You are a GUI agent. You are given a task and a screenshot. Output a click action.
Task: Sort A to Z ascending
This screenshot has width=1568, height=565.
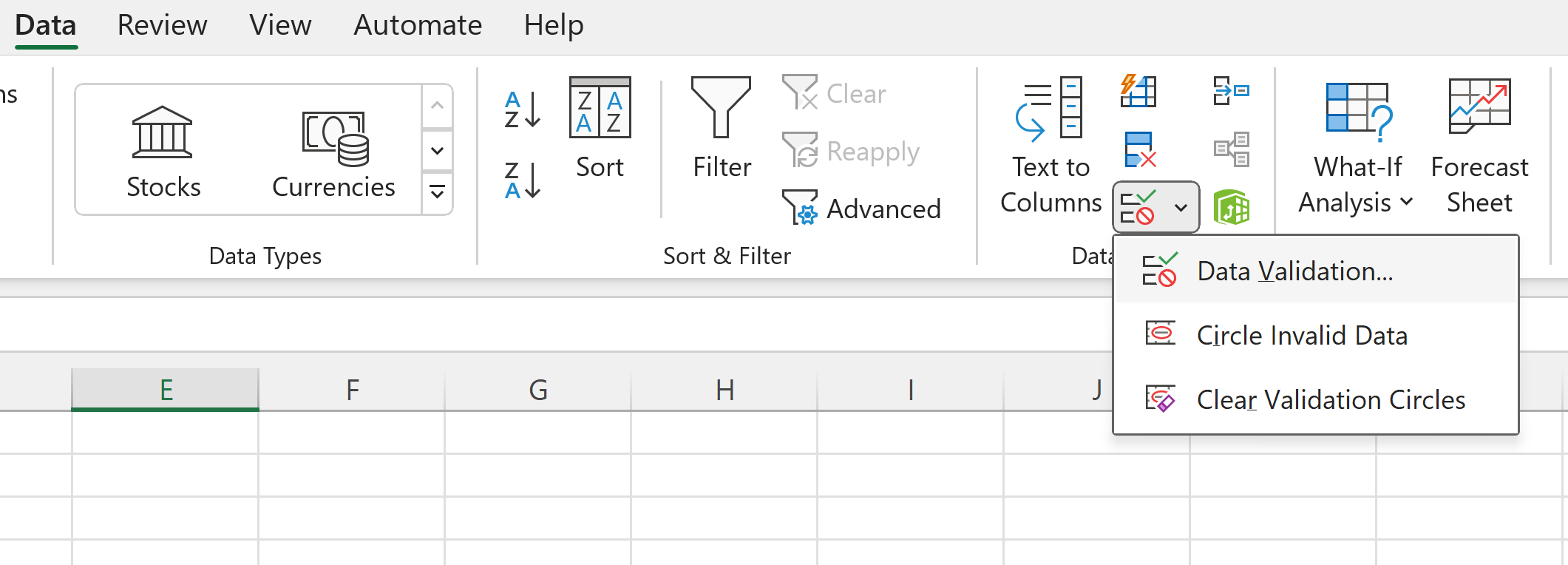523,109
